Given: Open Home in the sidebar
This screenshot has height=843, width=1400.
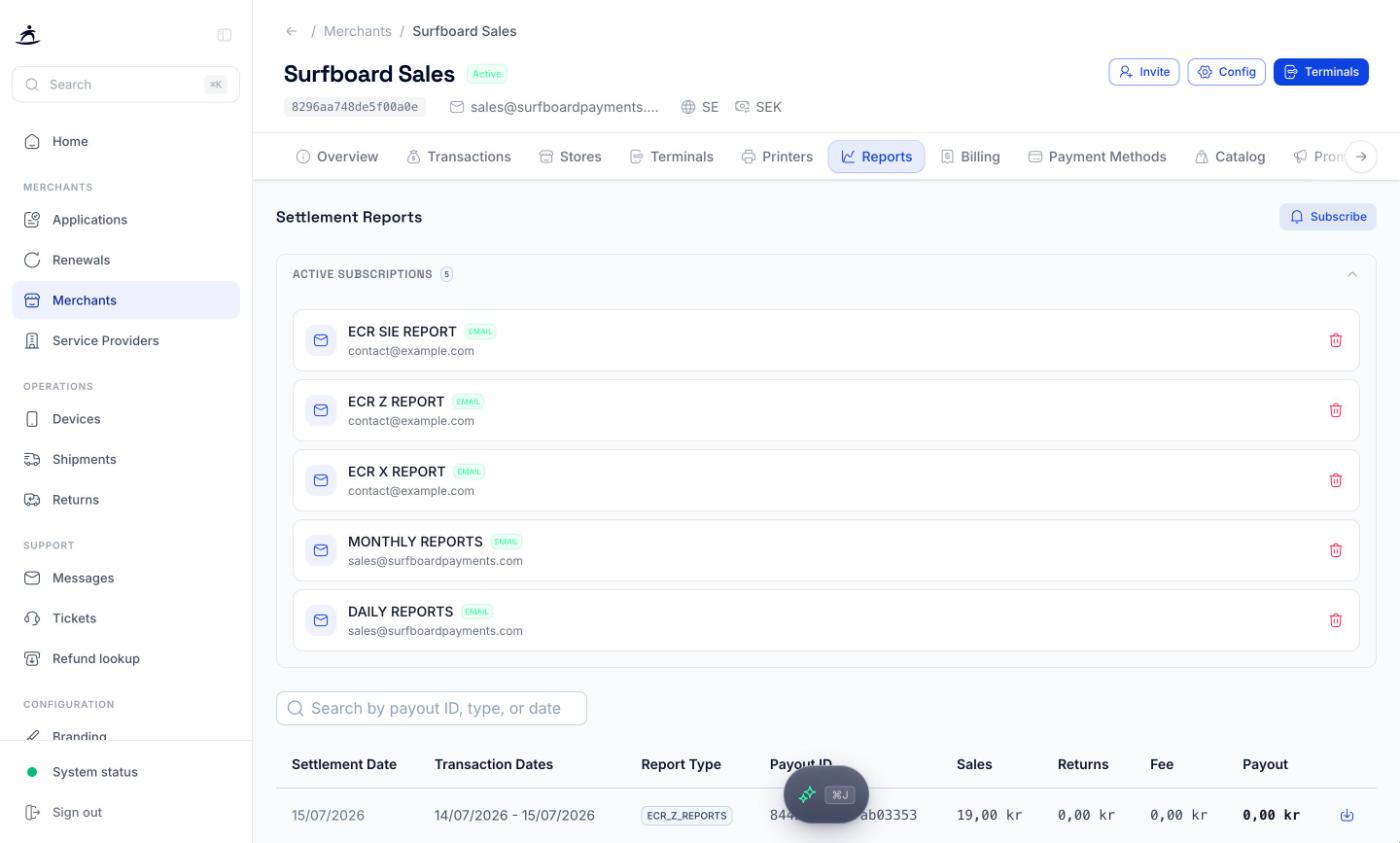Looking at the screenshot, I should [126, 141].
